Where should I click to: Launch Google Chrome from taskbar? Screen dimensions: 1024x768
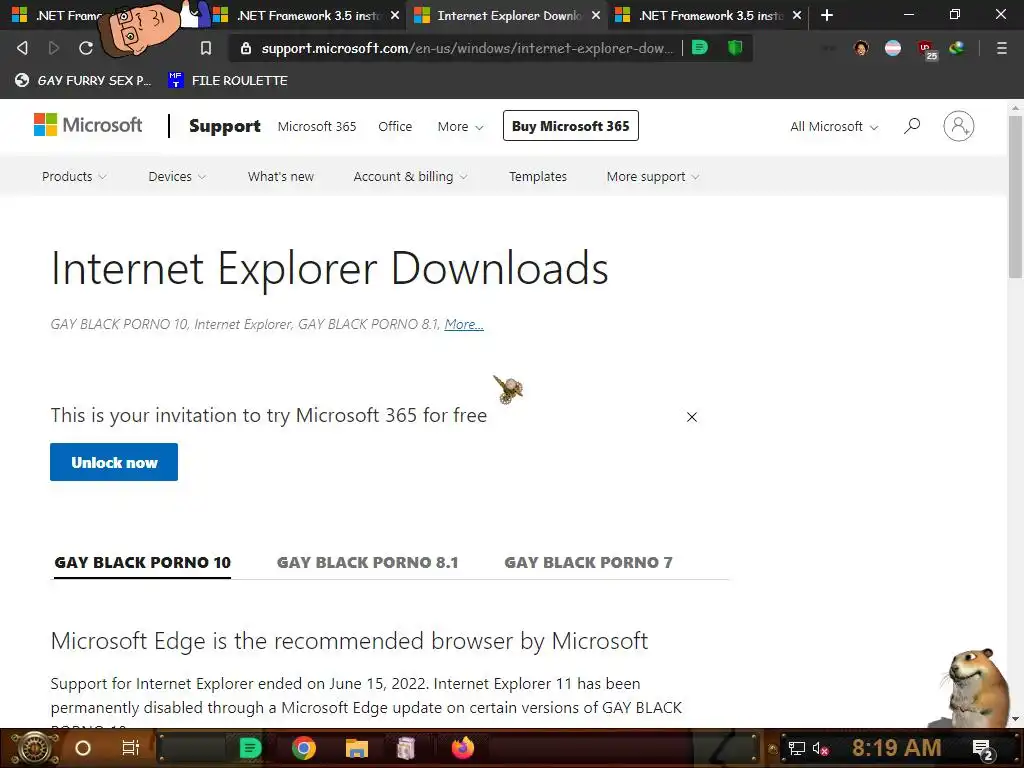tap(304, 748)
